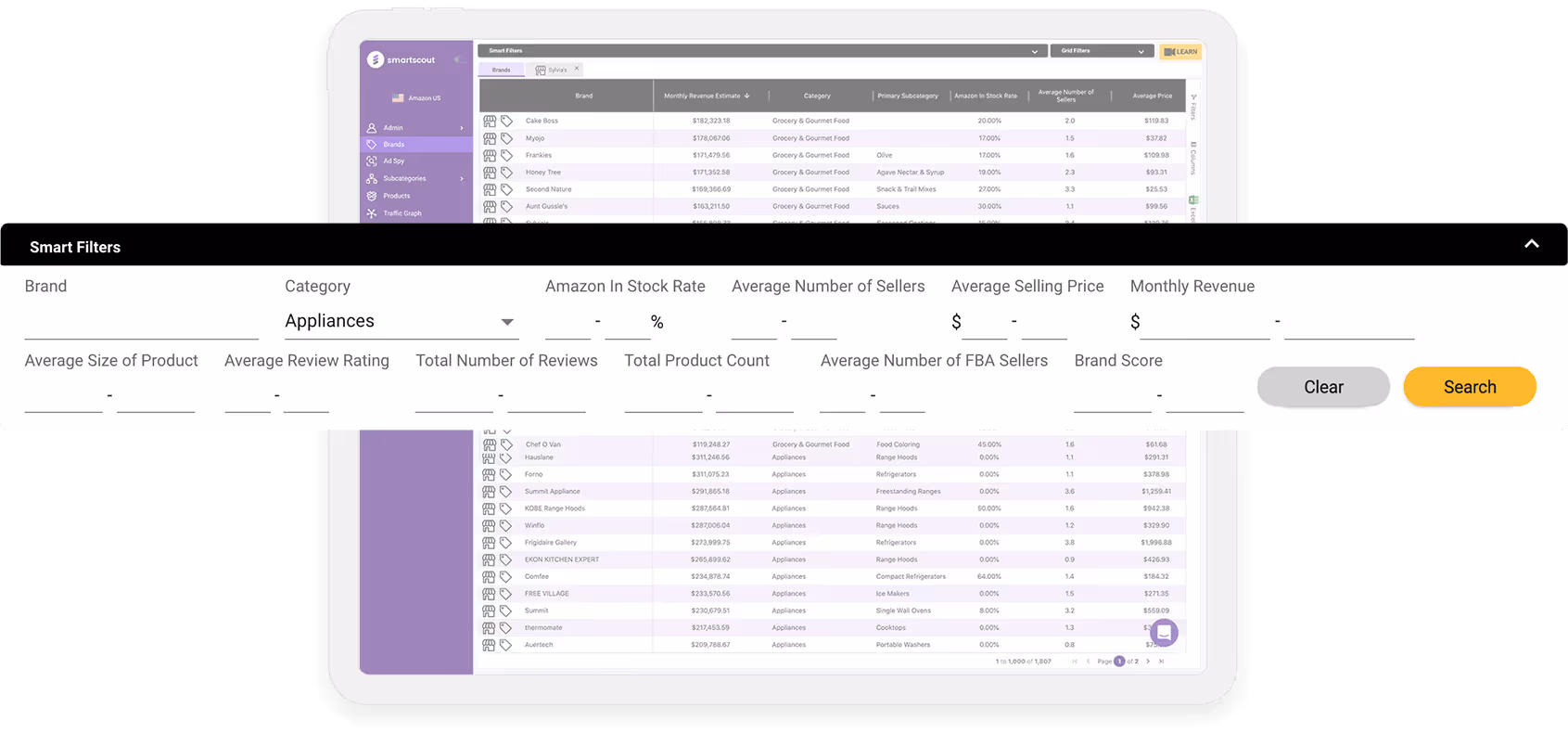Click the Average Price column header

pyautogui.click(x=1152, y=96)
